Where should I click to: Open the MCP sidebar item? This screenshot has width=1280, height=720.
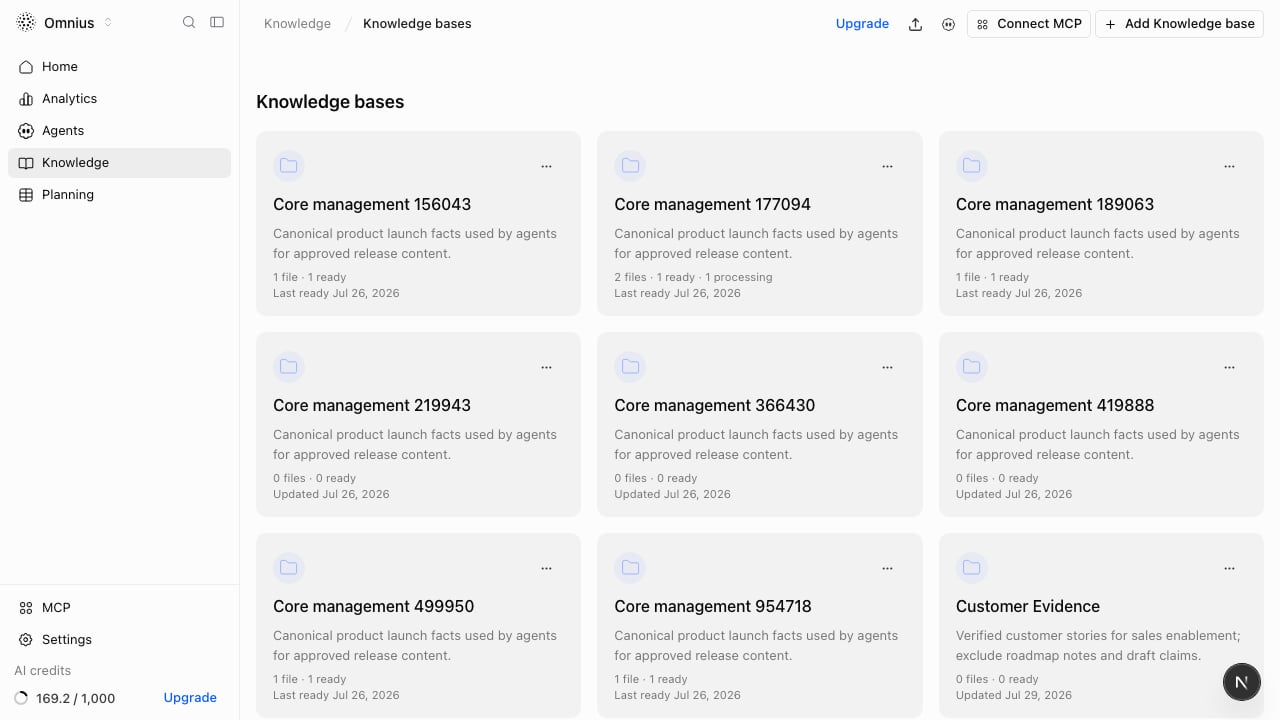point(119,607)
